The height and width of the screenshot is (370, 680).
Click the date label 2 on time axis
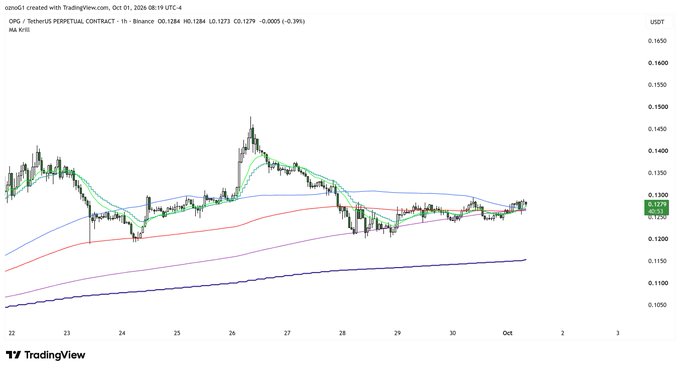562,333
